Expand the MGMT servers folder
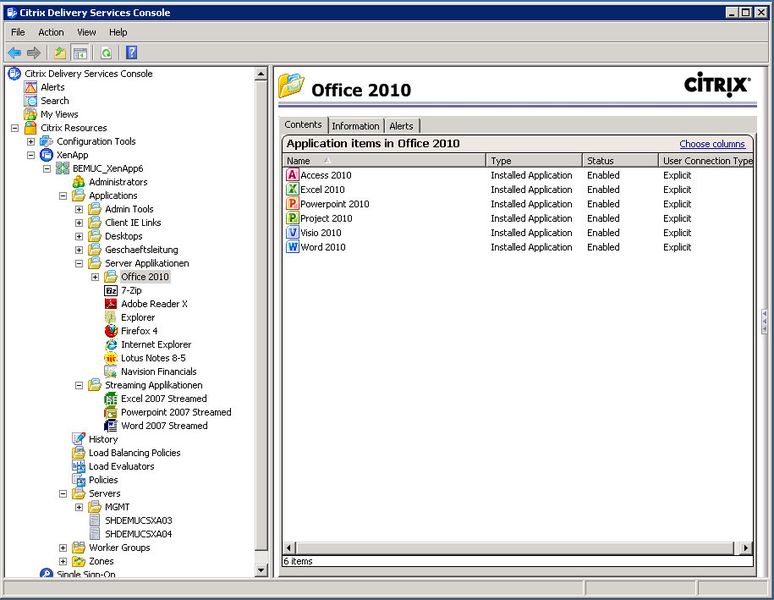 [x=79, y=507]
